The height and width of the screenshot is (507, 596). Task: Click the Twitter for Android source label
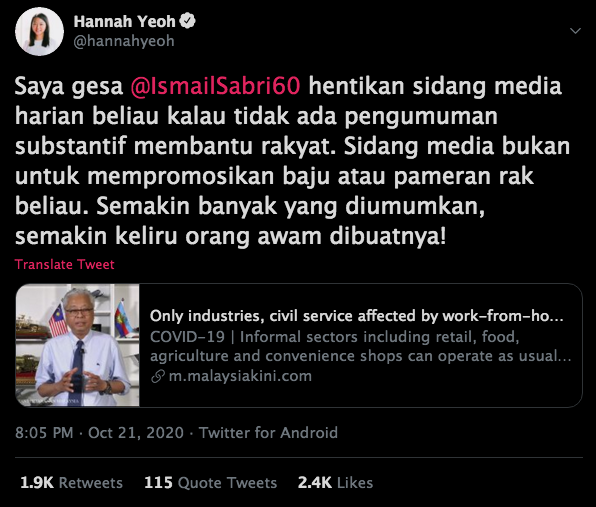click(x=268, y=433)
